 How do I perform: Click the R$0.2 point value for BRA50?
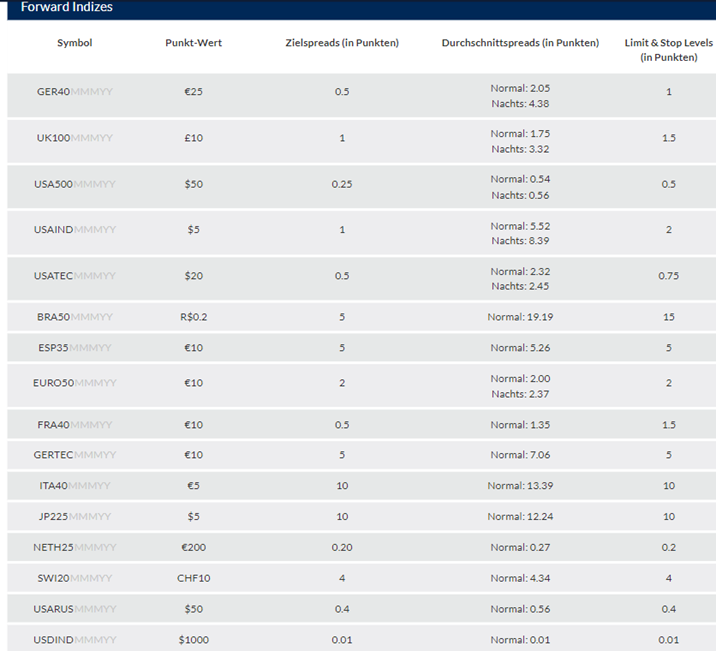point(194,317)
